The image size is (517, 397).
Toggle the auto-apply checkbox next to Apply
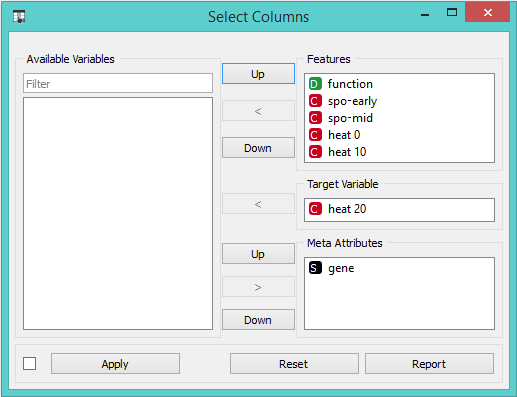pyautogui.click(x=30, y=364)
